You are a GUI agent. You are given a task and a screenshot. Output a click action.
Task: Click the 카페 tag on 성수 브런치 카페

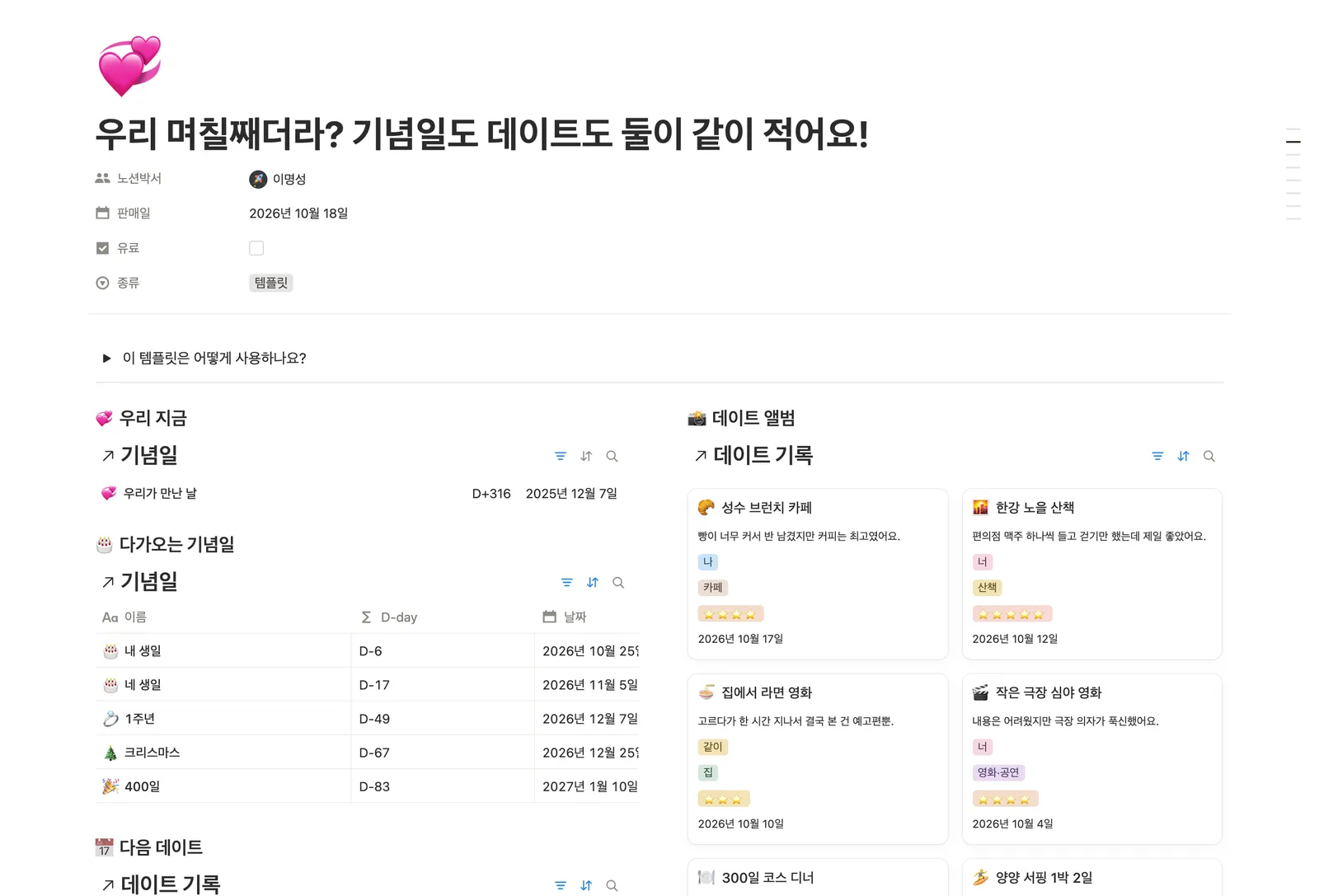click(x=713, y=588)
